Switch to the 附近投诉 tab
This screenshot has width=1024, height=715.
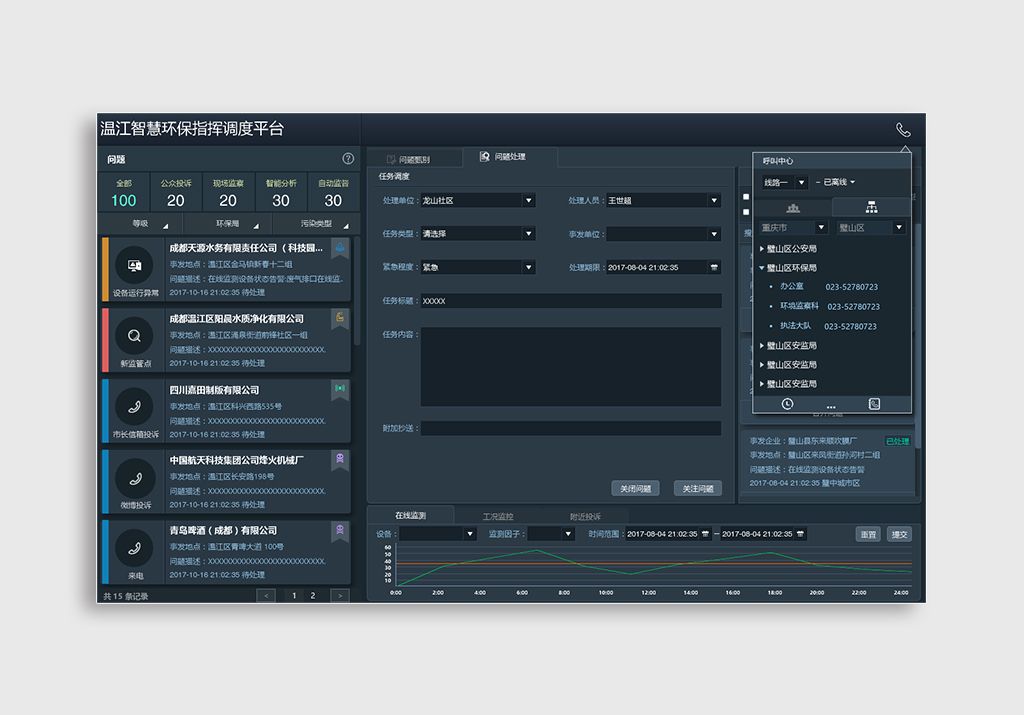pos(585,516)
